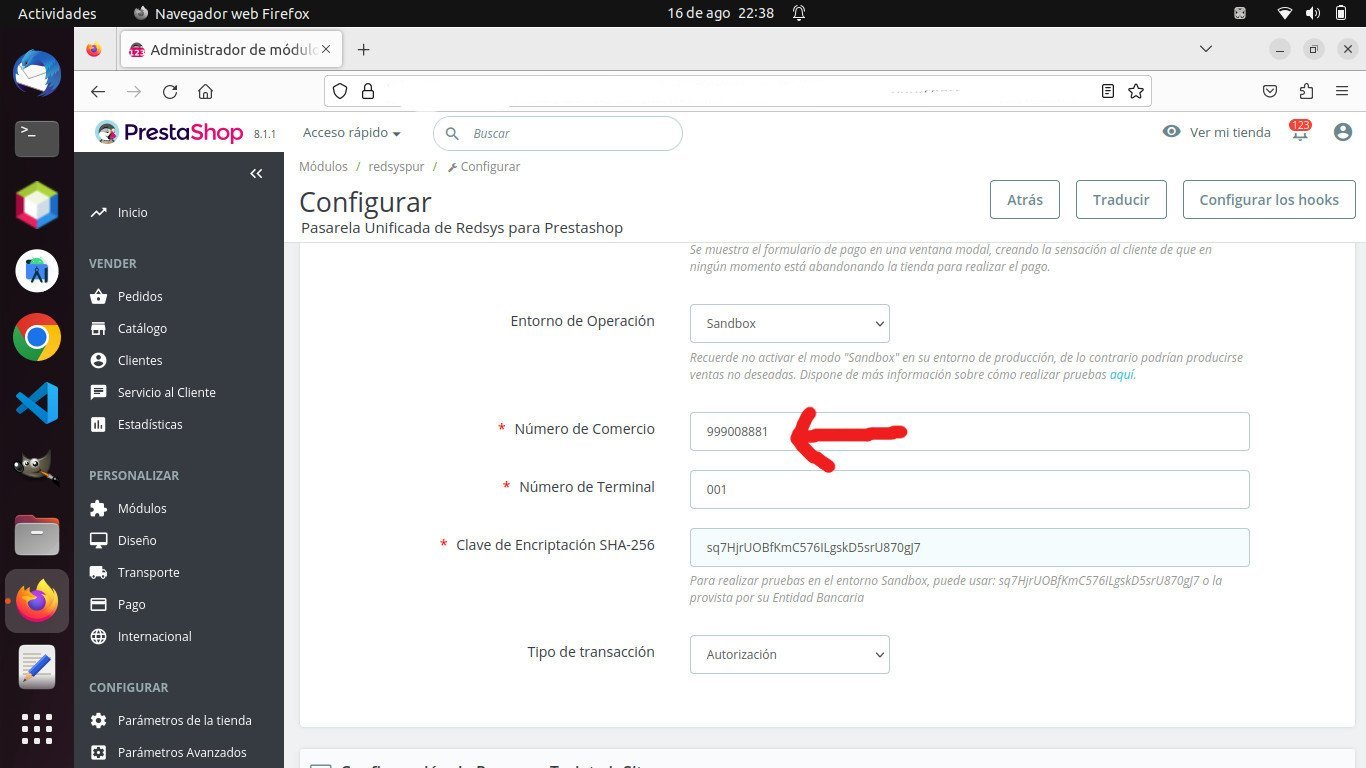The height and width of the screenshot is (768, 1366).
Task: Open the text editor from the dock
Action: (37, 667)
